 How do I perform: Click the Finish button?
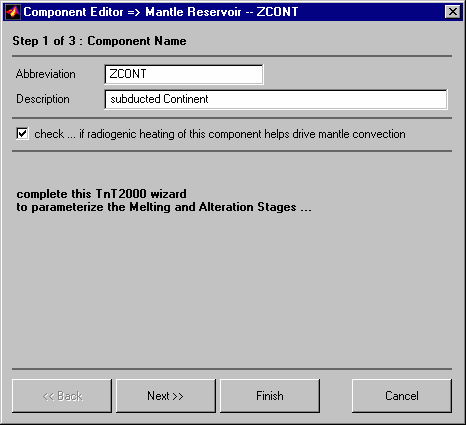[x=270, y=396]
